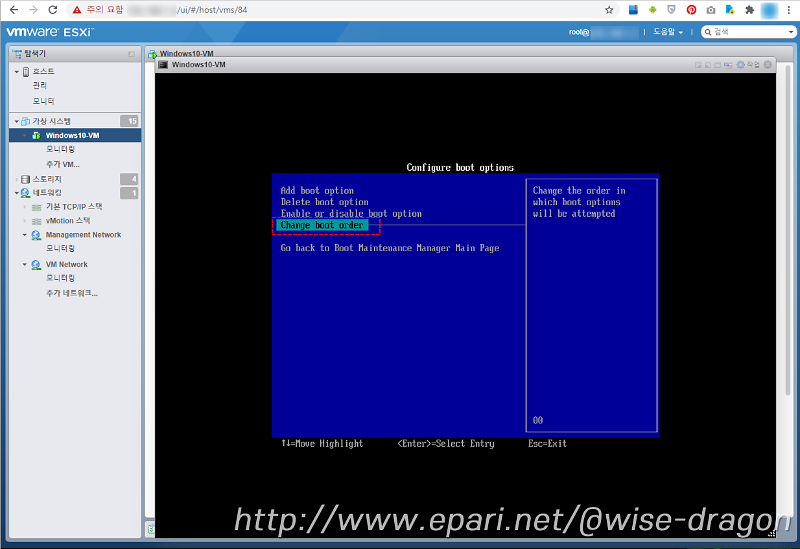Open the 도움말 help dropdown
The image size is (800, 549).
click(668, 32)
